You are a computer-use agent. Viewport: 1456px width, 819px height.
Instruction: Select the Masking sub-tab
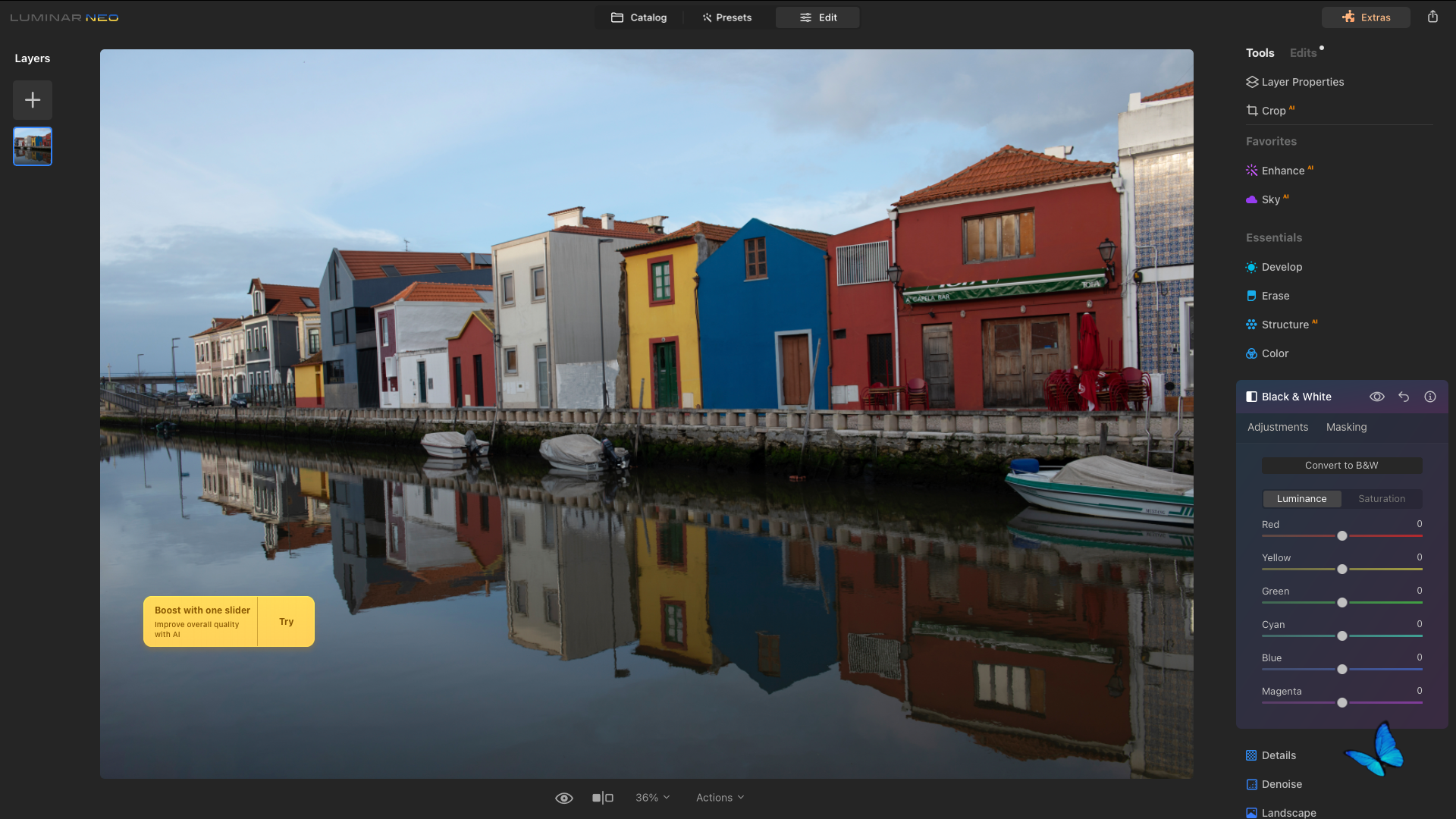click(1347, 427)
